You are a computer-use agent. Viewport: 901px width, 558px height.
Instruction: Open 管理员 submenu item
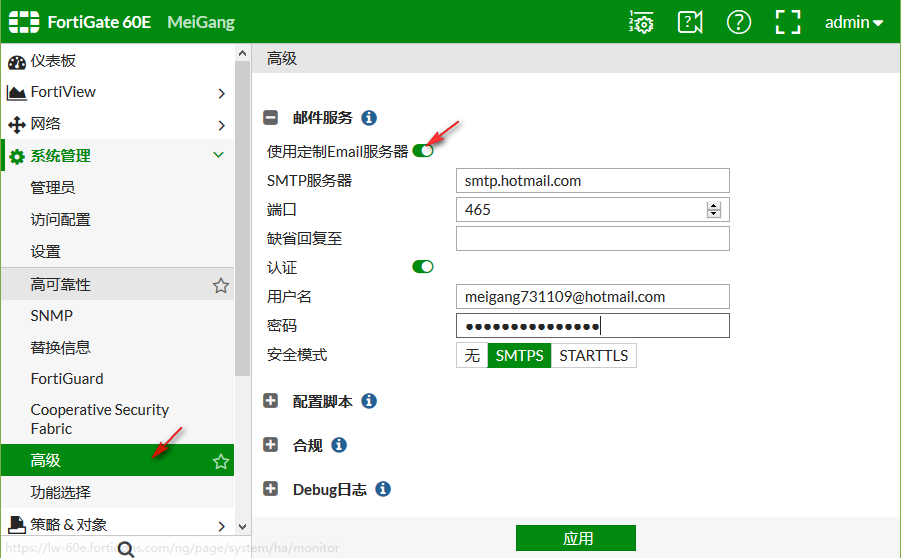click(x=117, y=187)
